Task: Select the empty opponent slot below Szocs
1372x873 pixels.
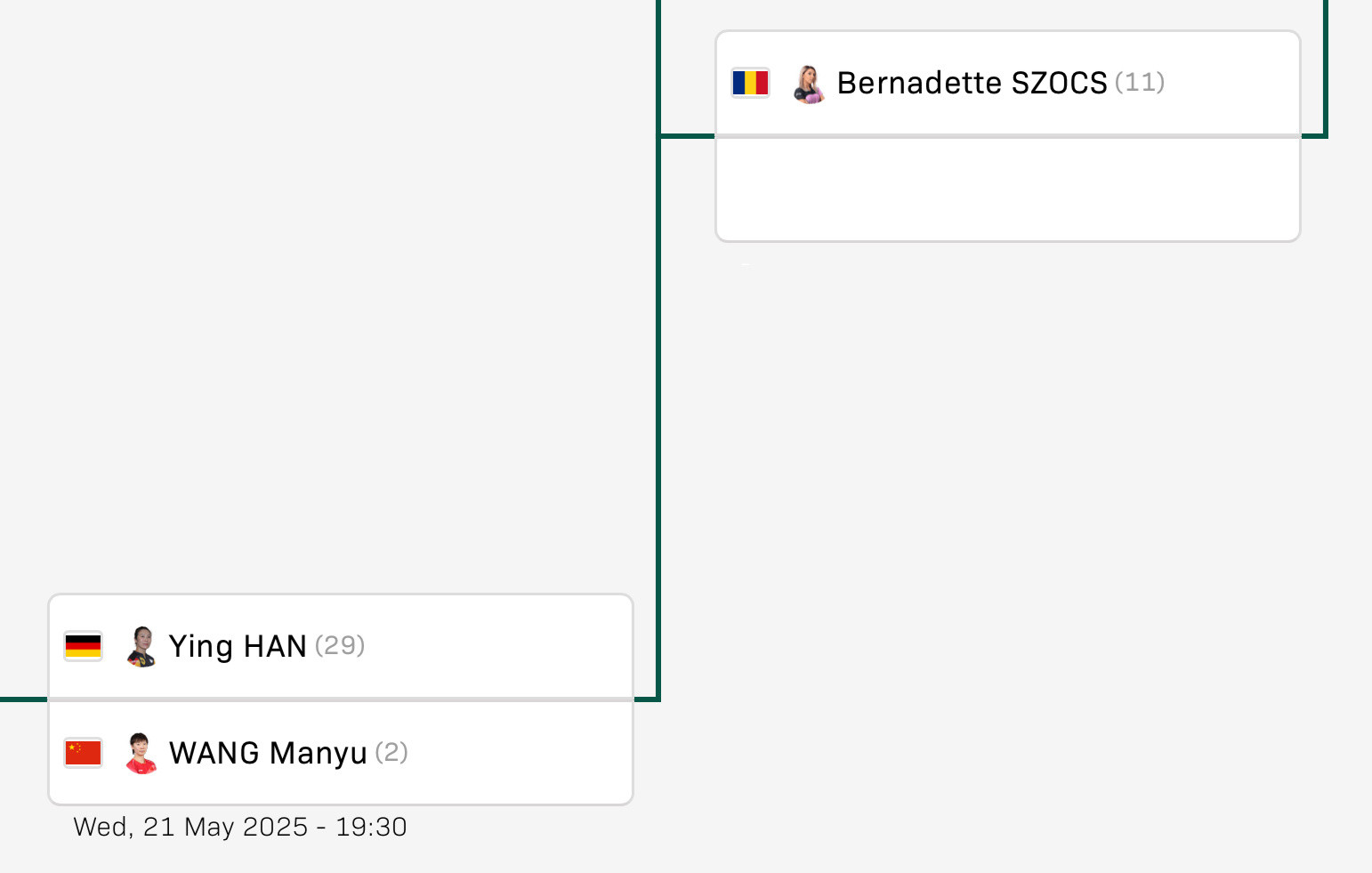Action: pos(1008,189)
